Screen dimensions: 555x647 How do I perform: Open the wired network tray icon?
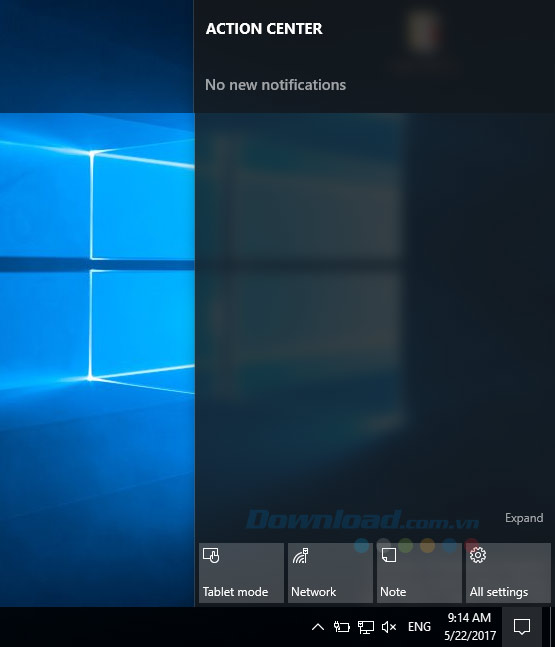coord(366,627)
